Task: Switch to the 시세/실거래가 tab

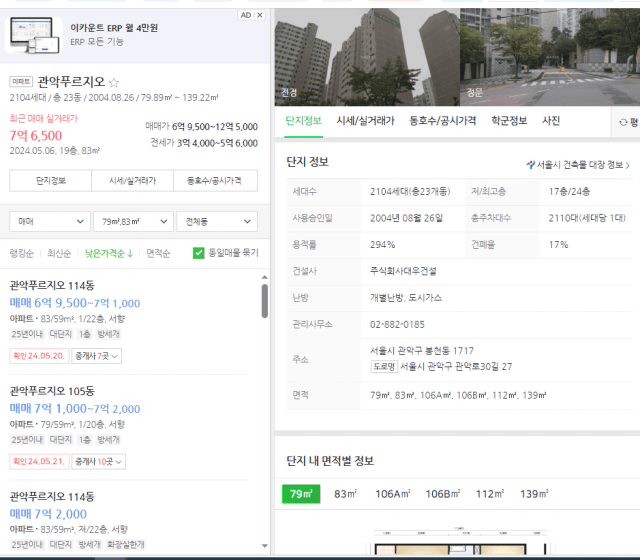Action: (x=365, y=121)
